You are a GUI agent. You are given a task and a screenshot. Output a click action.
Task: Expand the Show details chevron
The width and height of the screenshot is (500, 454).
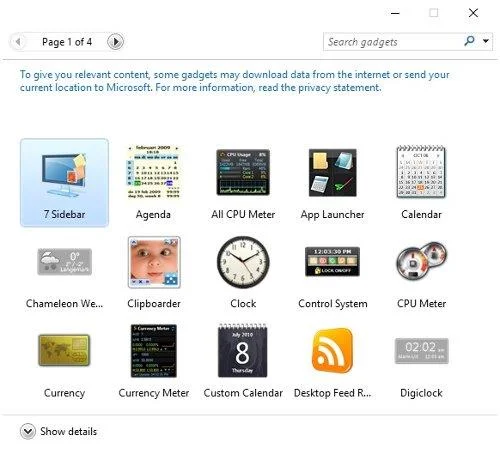(x=28, y=431)
